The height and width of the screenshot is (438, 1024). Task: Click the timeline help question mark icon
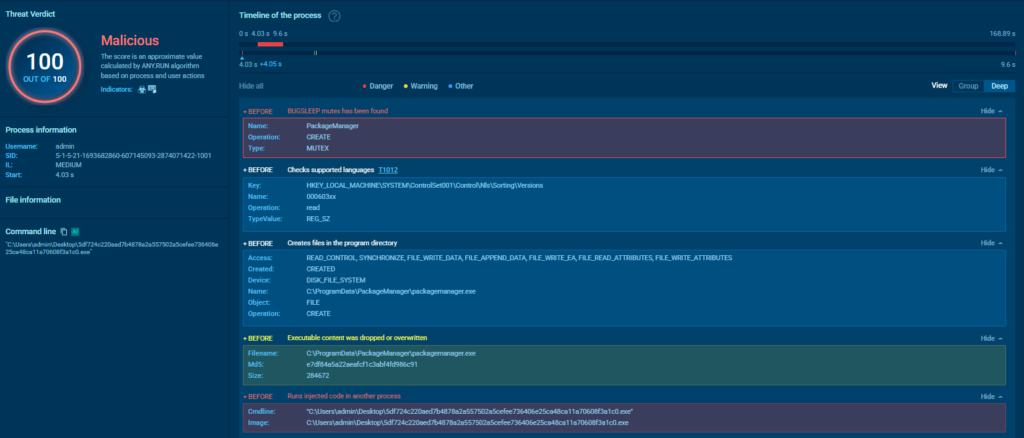click(x=334, y=16)
